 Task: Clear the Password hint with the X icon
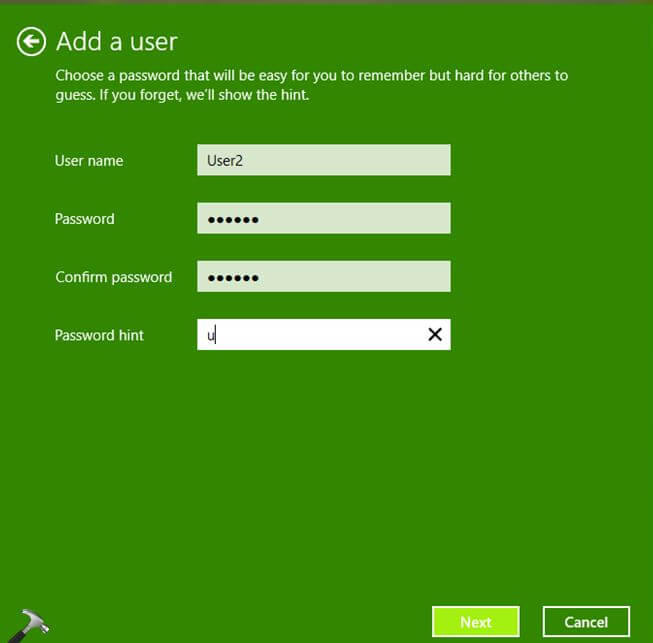point(435,335)
